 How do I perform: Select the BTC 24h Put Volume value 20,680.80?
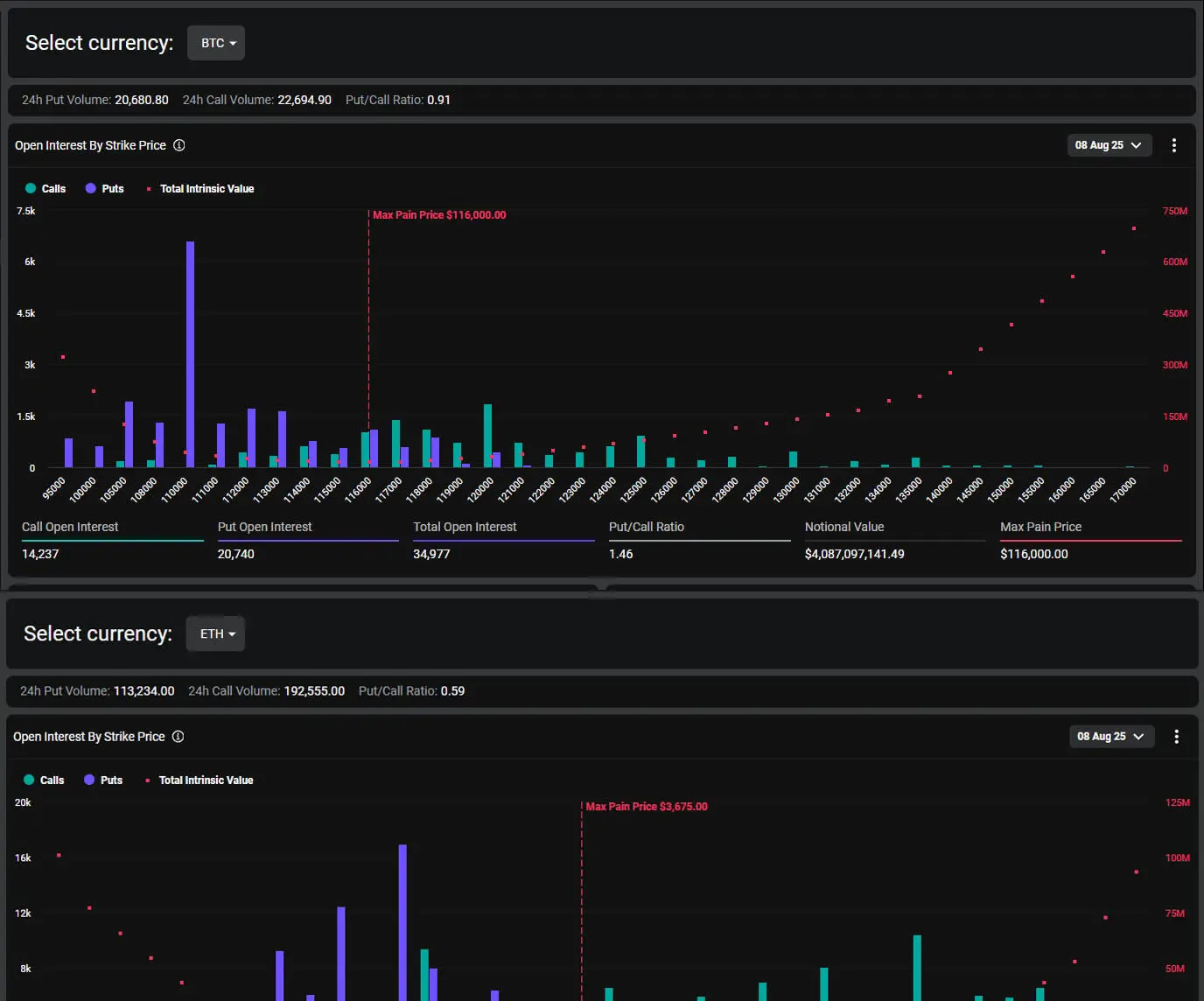(142, 100)
